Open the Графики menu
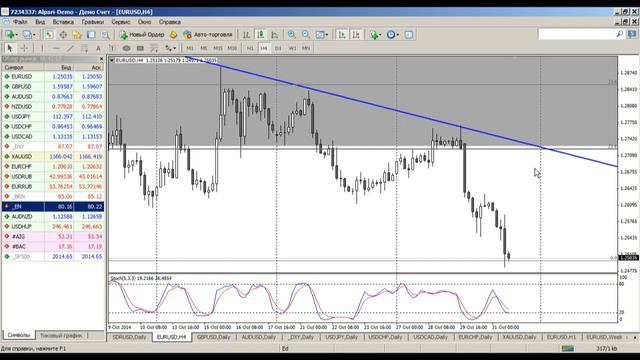Screen dimensions: 640x360 point(92,22)
